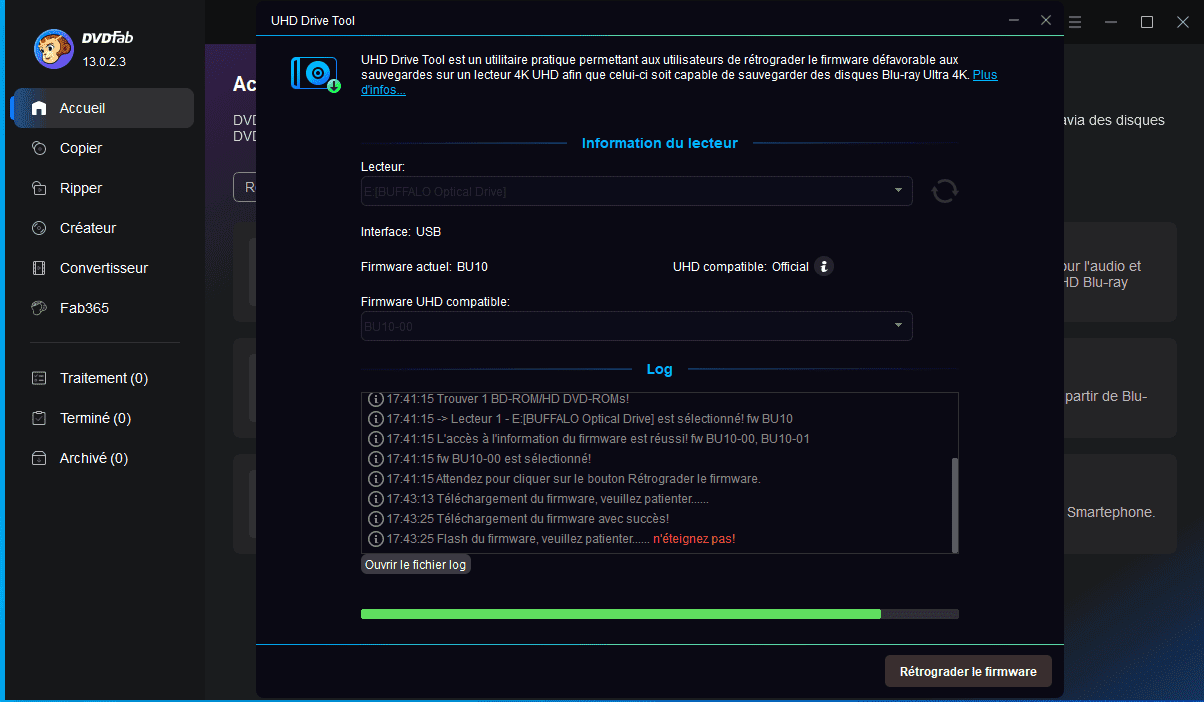
Task: Click log line 'fw BU10-00 est sélectionné!'
Action: coord(479,459)
